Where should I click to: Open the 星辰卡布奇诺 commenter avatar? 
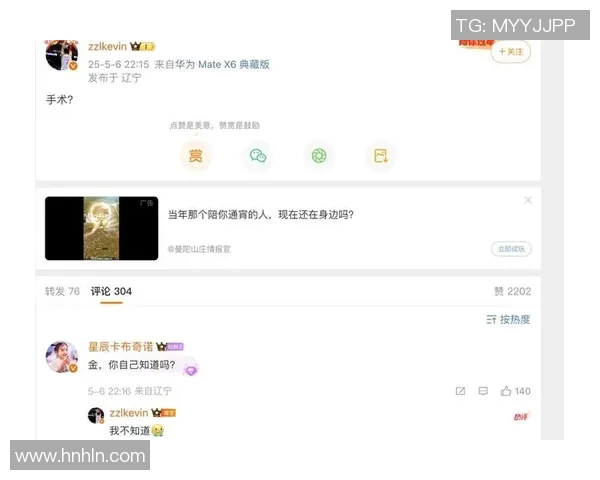(62, 357)
